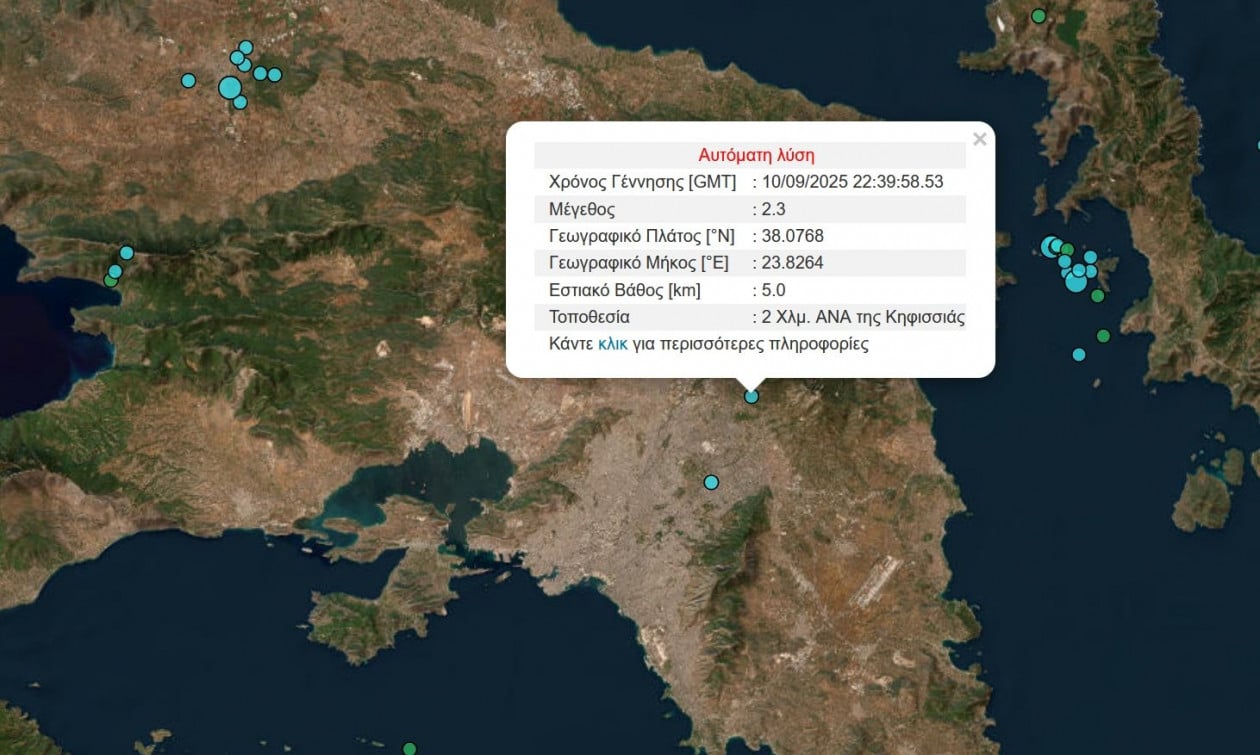This screenshot has height=755, width=1260.
Task: Click the small marker just below northwest large circle
Action: pyautogui.click(x=240, y=102)
